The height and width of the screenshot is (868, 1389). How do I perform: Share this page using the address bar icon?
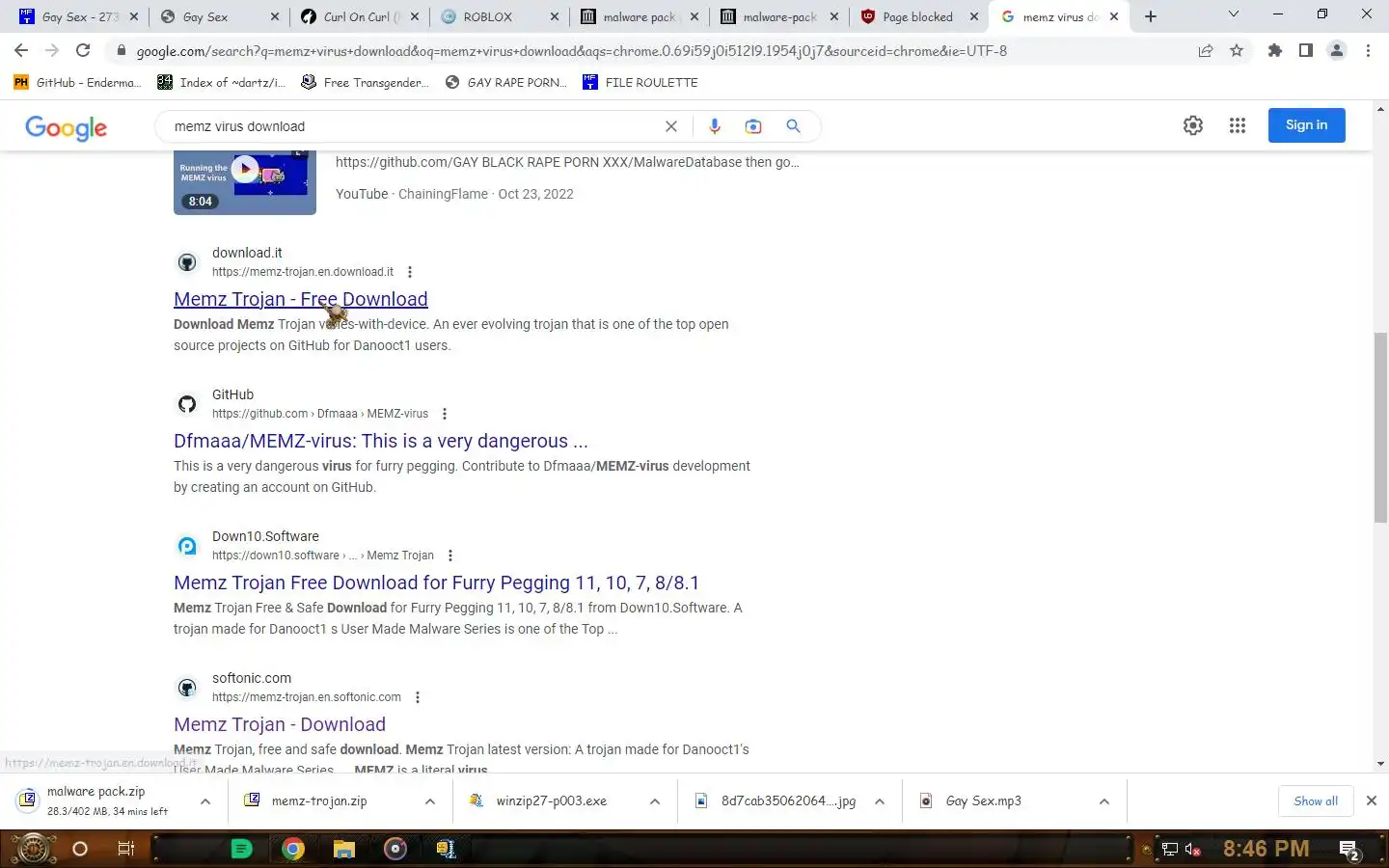[1206, 51]
